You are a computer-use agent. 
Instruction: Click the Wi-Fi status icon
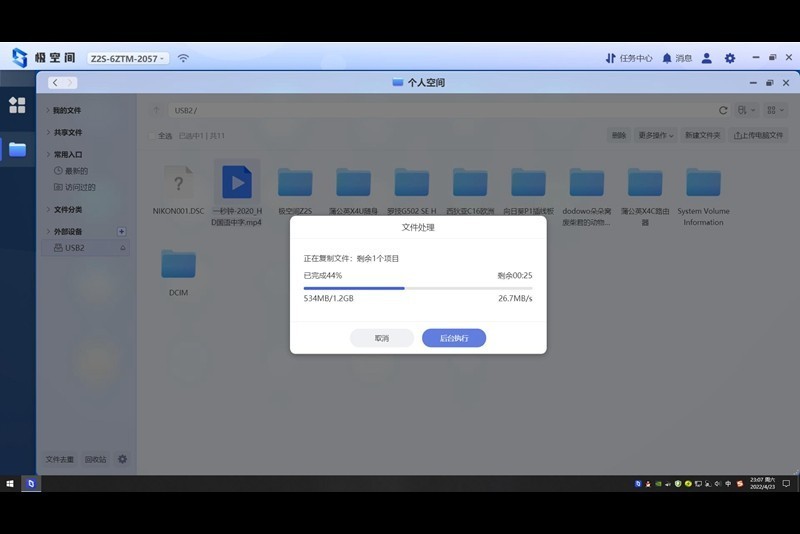[x=183, y=58]
